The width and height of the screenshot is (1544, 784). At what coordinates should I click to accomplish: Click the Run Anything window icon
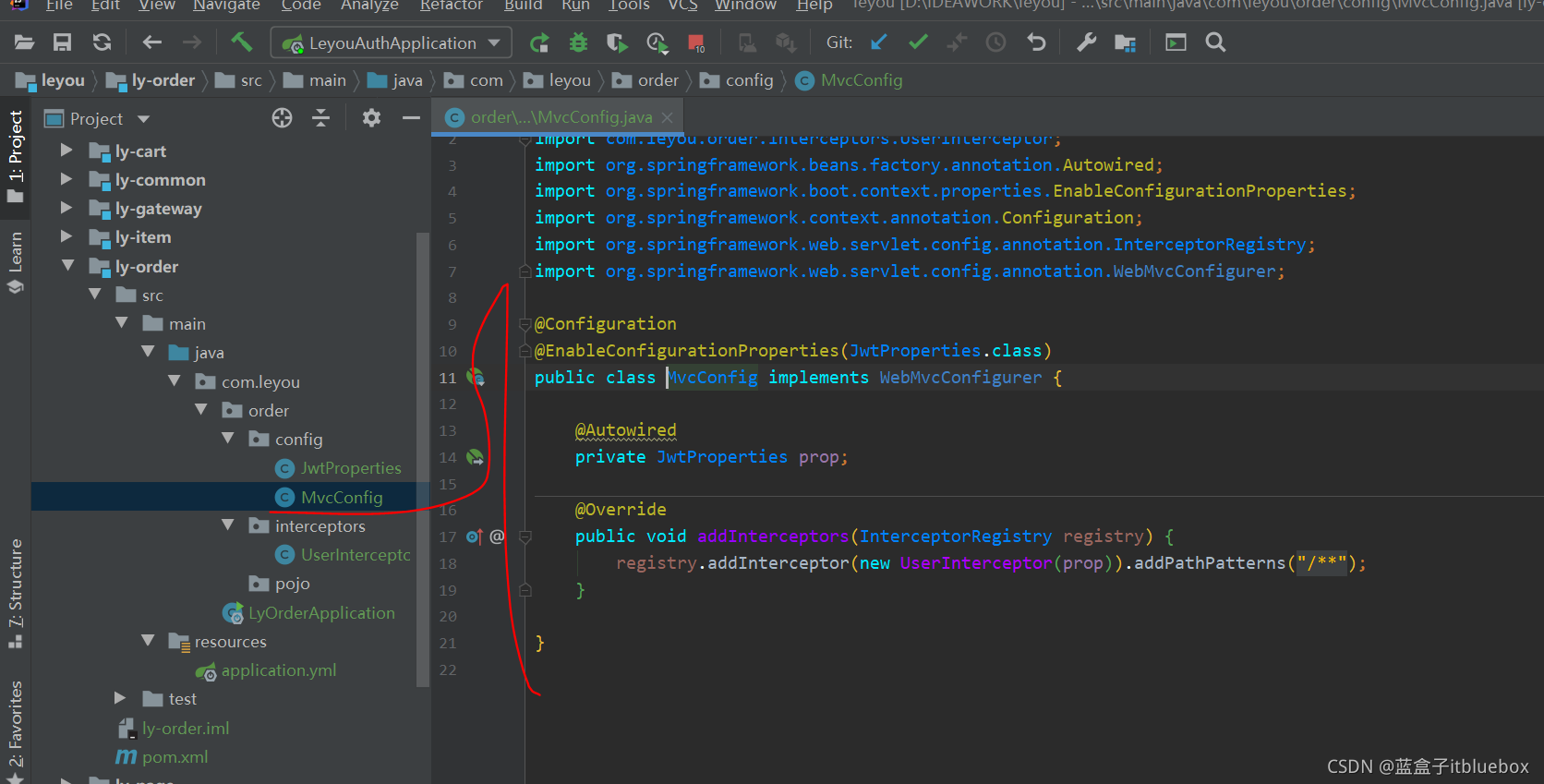click(x=1176, y=42)
